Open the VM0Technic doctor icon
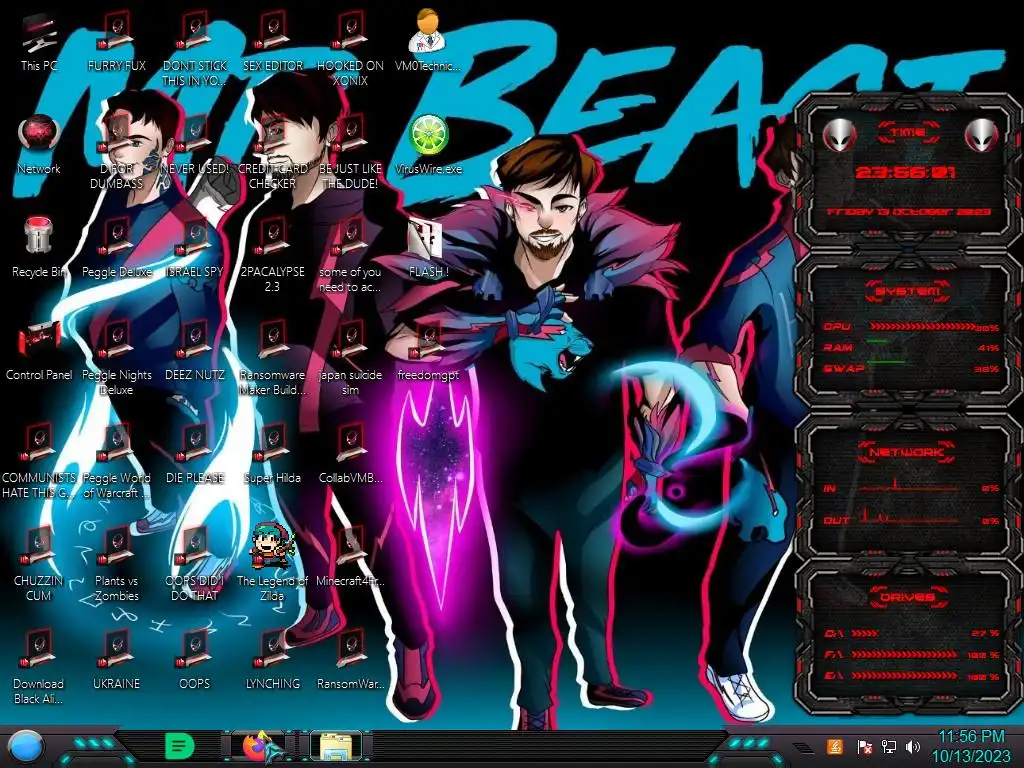 [428, 40]
